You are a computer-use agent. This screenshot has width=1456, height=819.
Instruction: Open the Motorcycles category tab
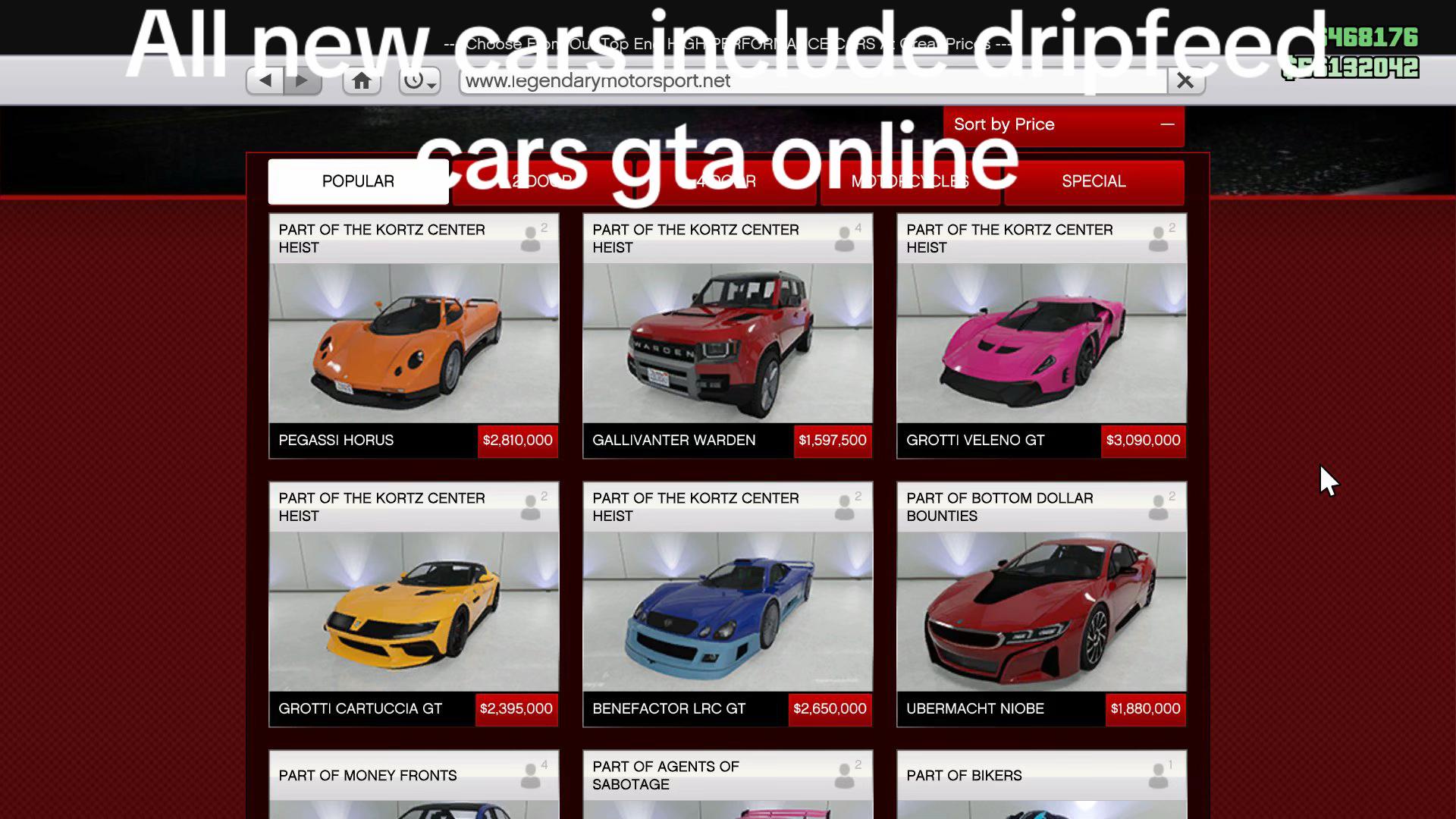[910, 181]
